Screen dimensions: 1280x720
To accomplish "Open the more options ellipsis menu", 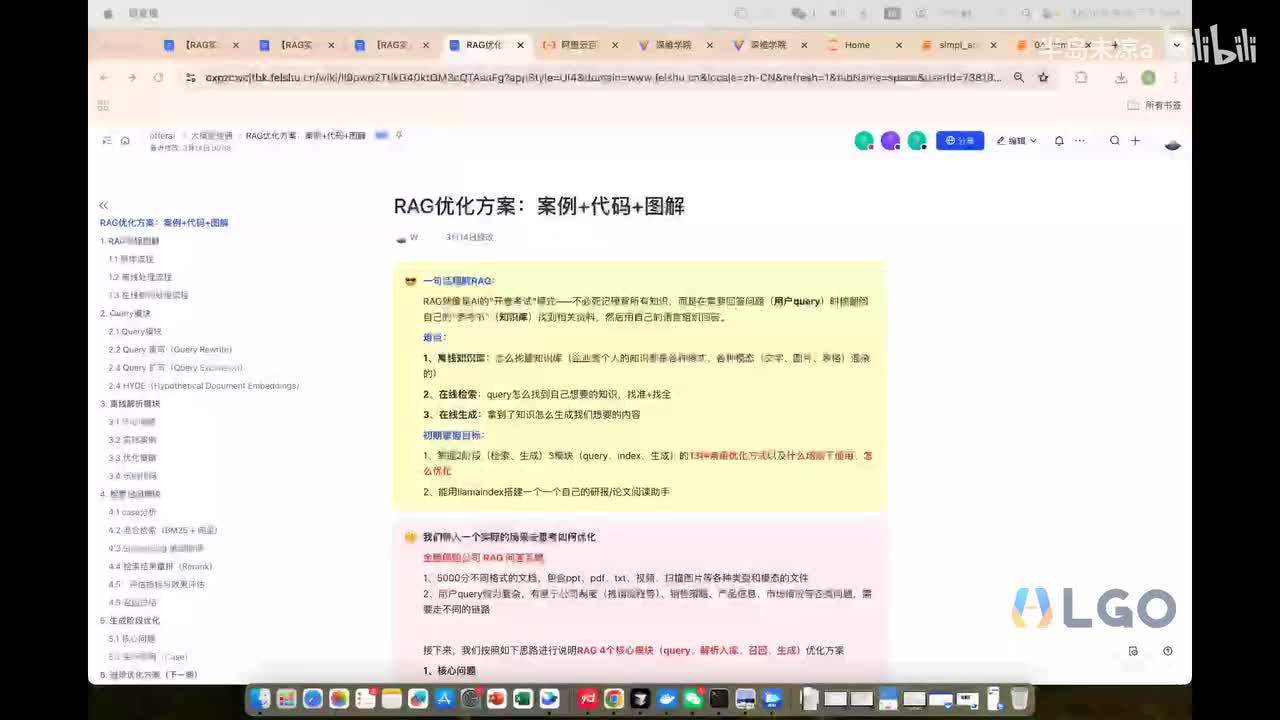I will 1080,141.
